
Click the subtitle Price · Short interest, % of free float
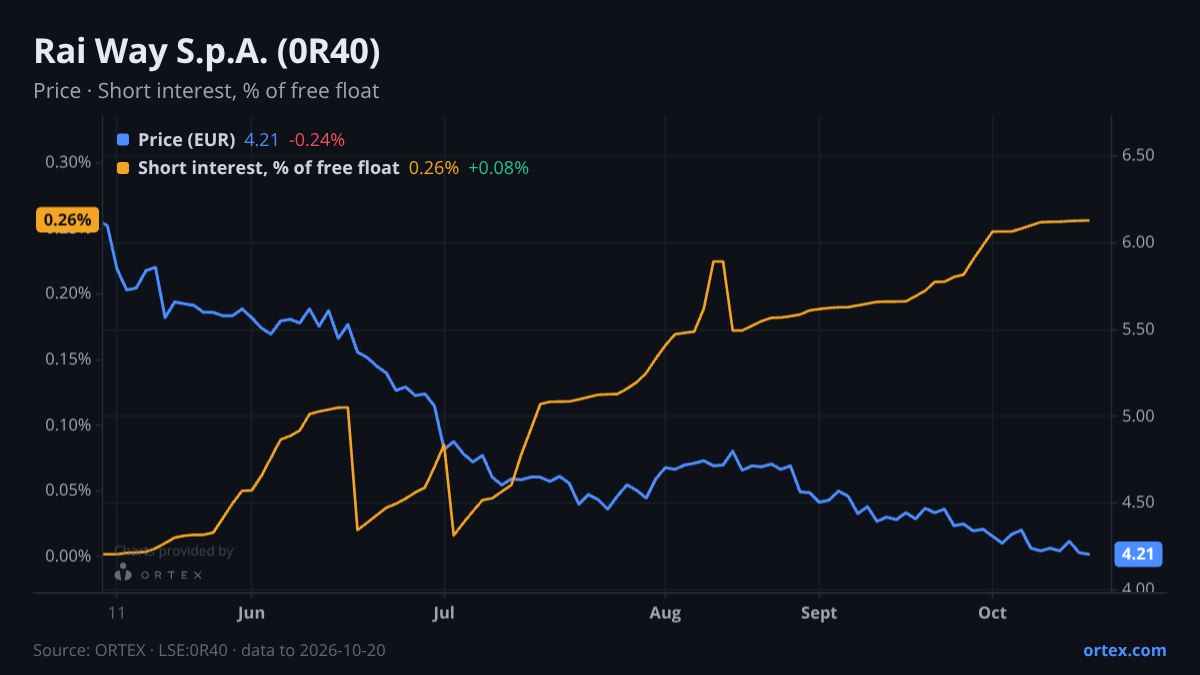[206, 91]
